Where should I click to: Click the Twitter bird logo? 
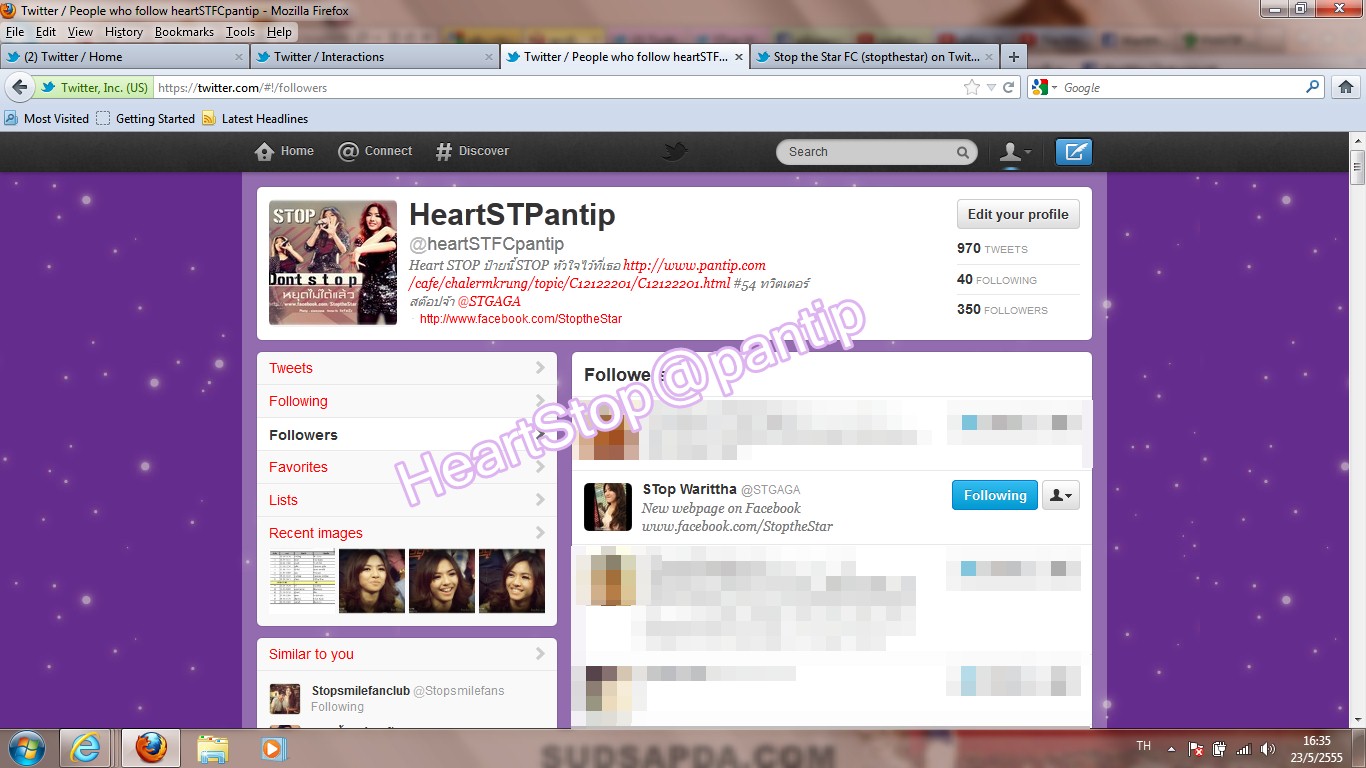tap(675, 151)
